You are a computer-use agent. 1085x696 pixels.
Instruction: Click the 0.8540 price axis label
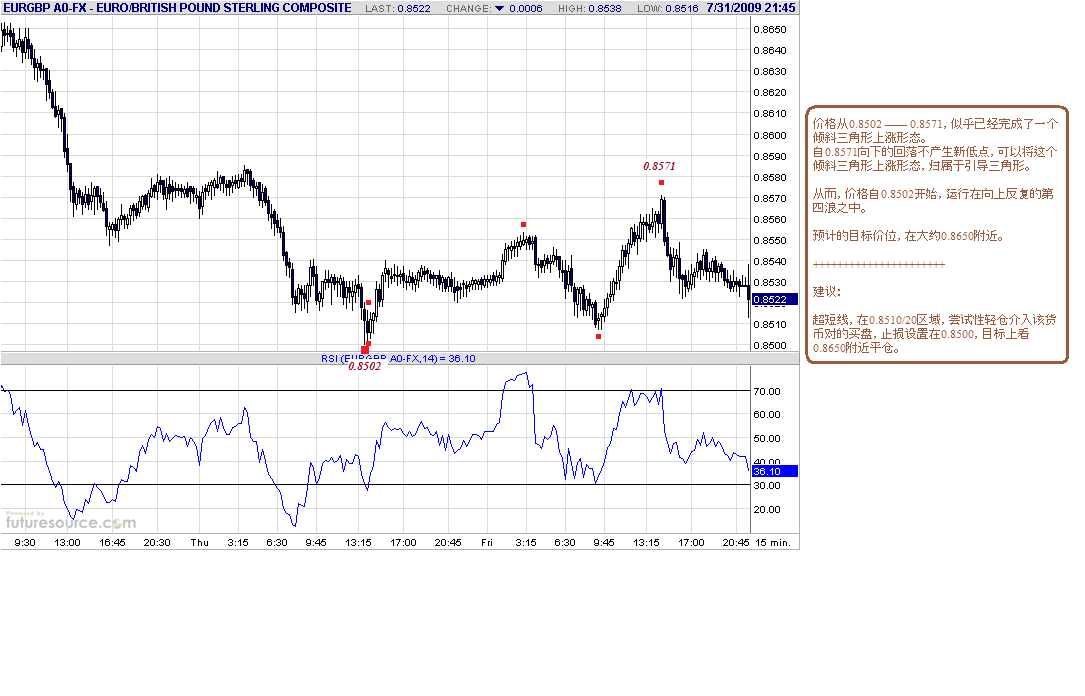tap(769, 262)
